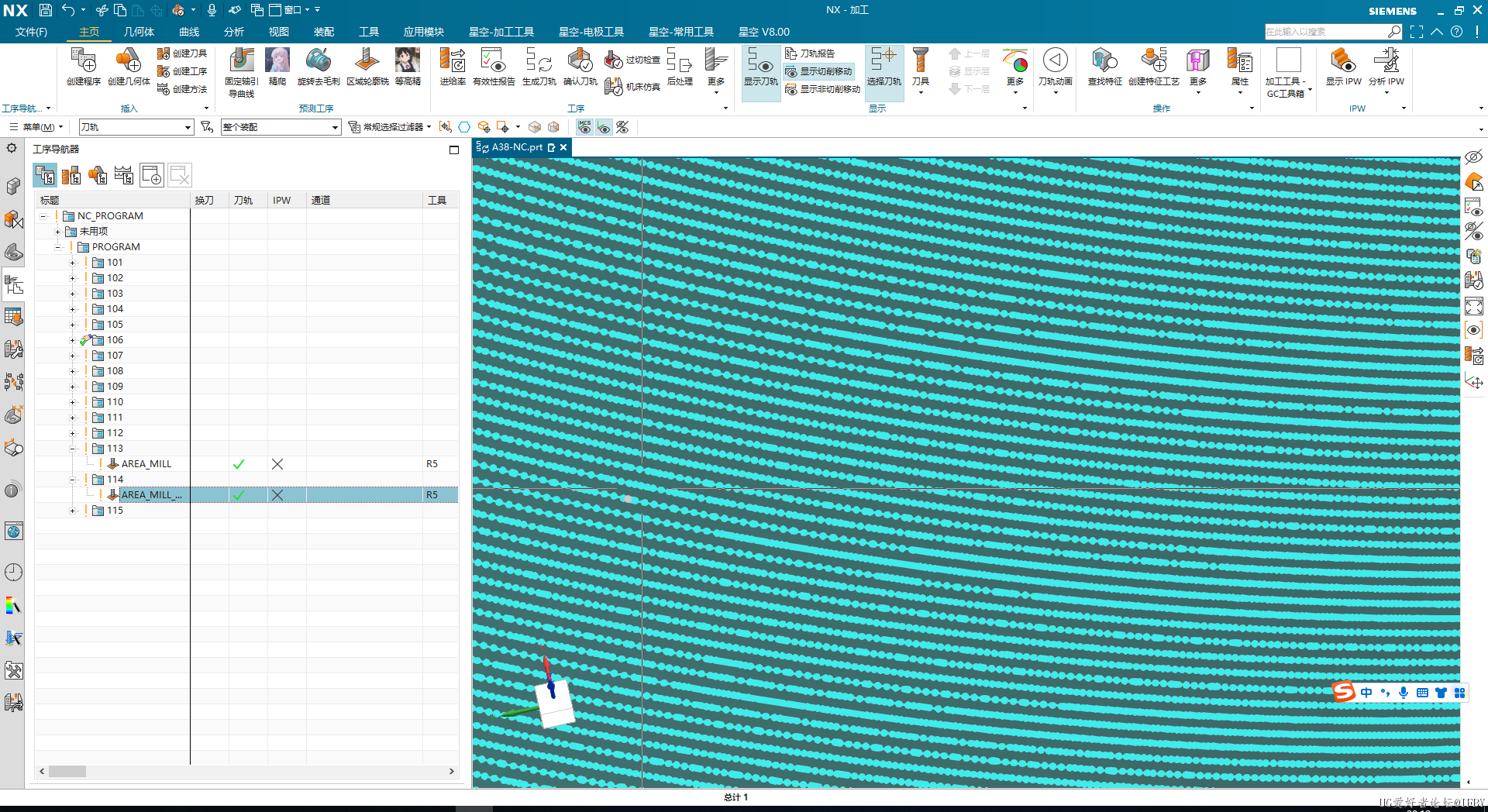Click the 显示 IPW icon
The image size is (1488, 812).
tap(1343, 67)
